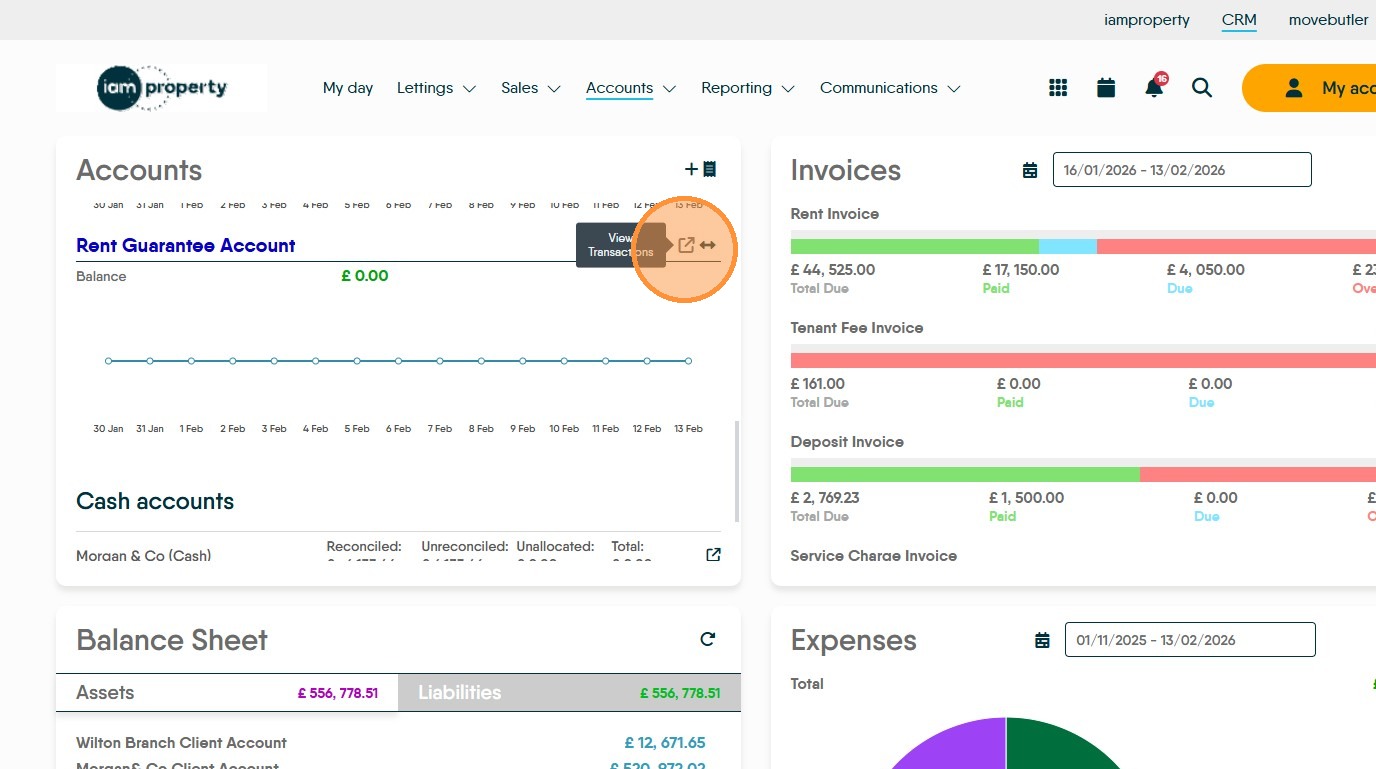1376x769 pixels.
Task: Expand the Lettings dropdown menu
Action: [x=437, y=88]
